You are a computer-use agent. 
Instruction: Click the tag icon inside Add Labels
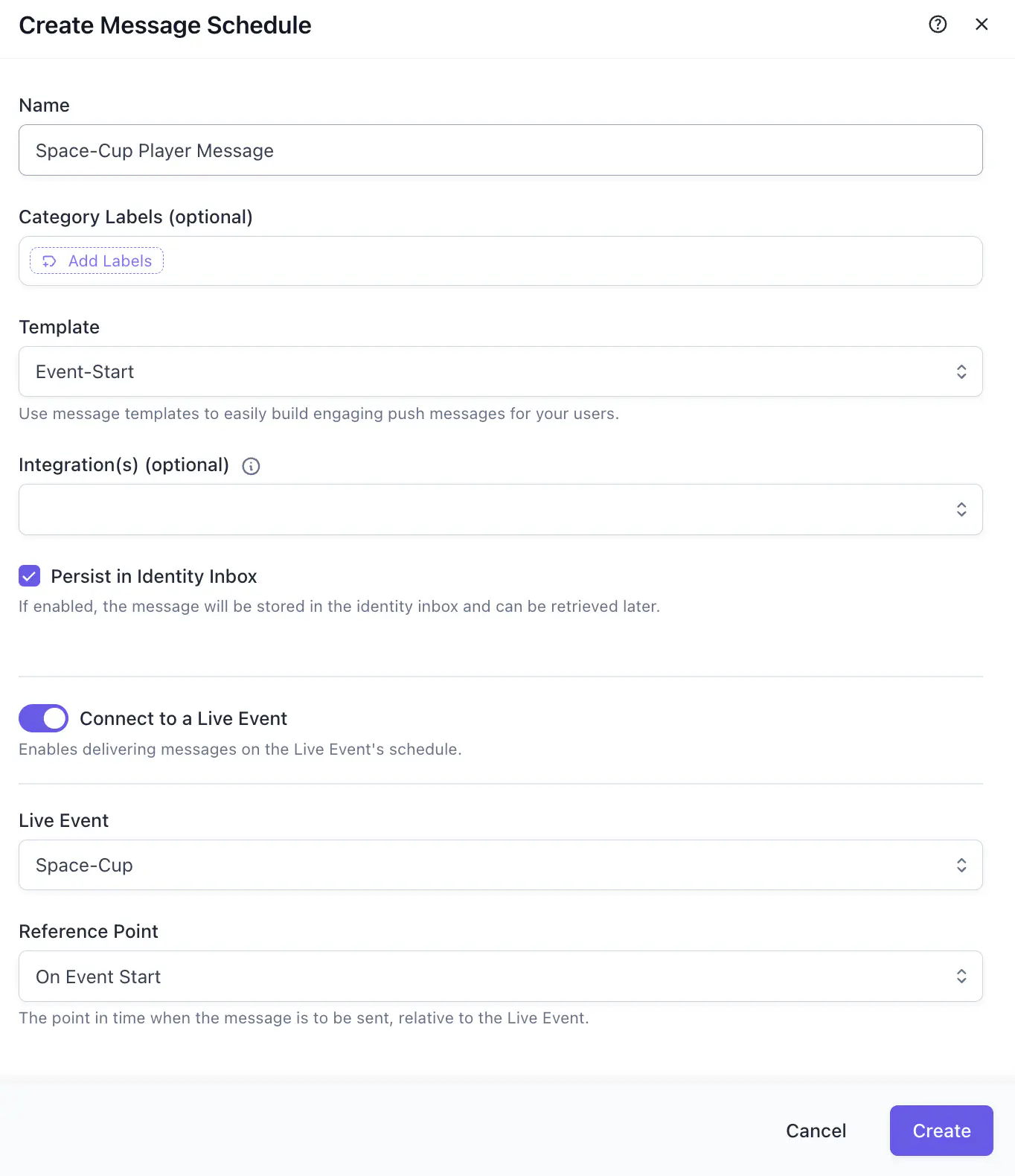(x=49, y=261)
